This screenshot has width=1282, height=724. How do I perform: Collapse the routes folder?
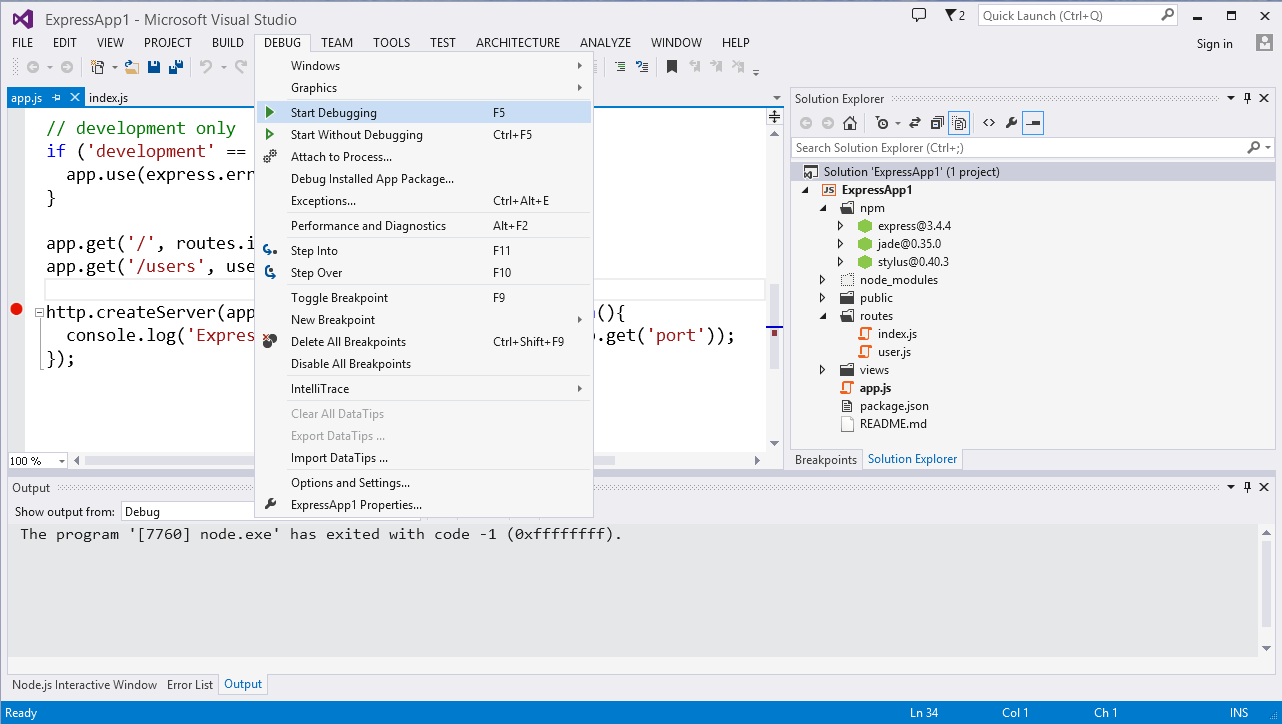(823, 315)
